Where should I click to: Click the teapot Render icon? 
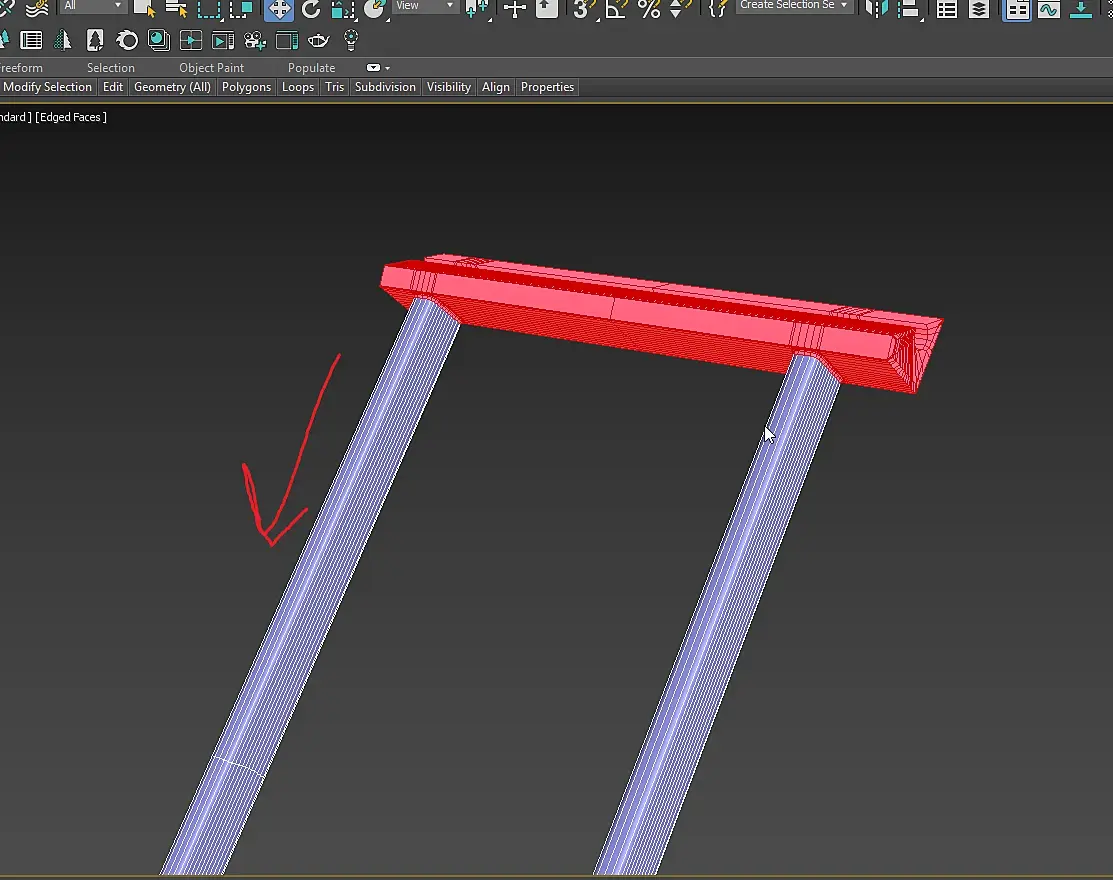pyautogui.click(x=318, y=40)
